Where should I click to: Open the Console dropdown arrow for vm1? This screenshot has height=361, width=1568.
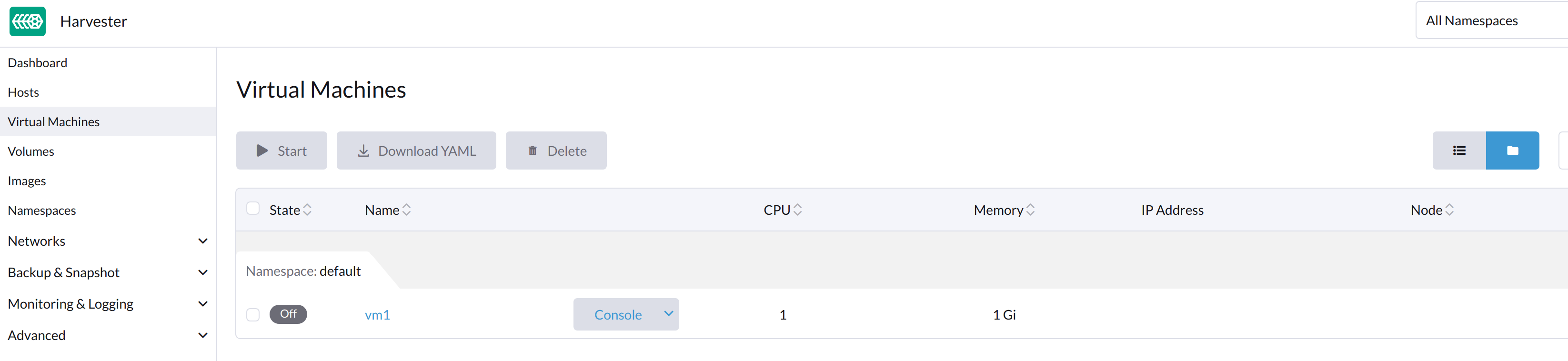coord(668,314)
